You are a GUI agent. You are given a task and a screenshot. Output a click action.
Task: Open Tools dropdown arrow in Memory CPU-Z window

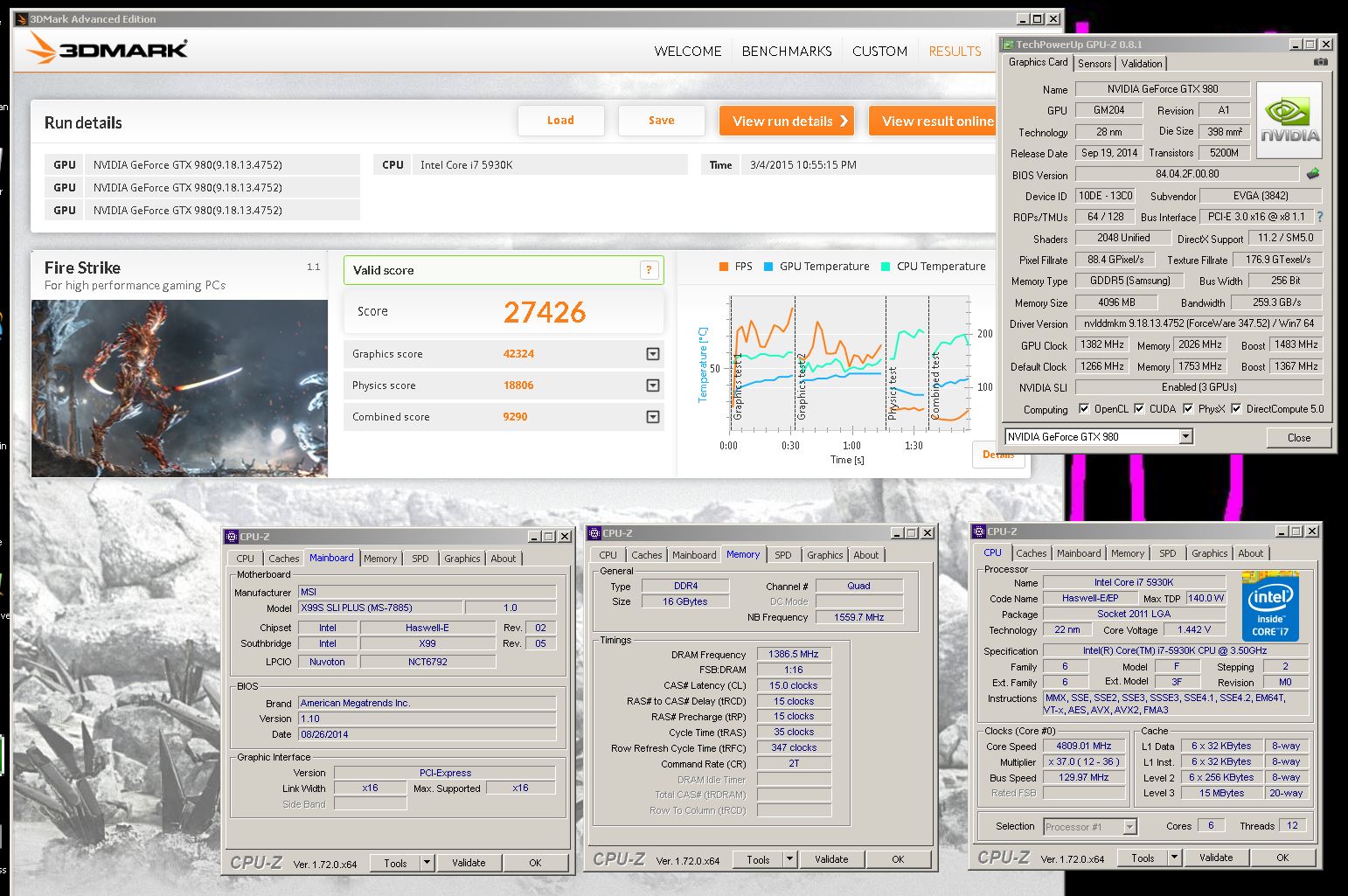coord(789,859)
